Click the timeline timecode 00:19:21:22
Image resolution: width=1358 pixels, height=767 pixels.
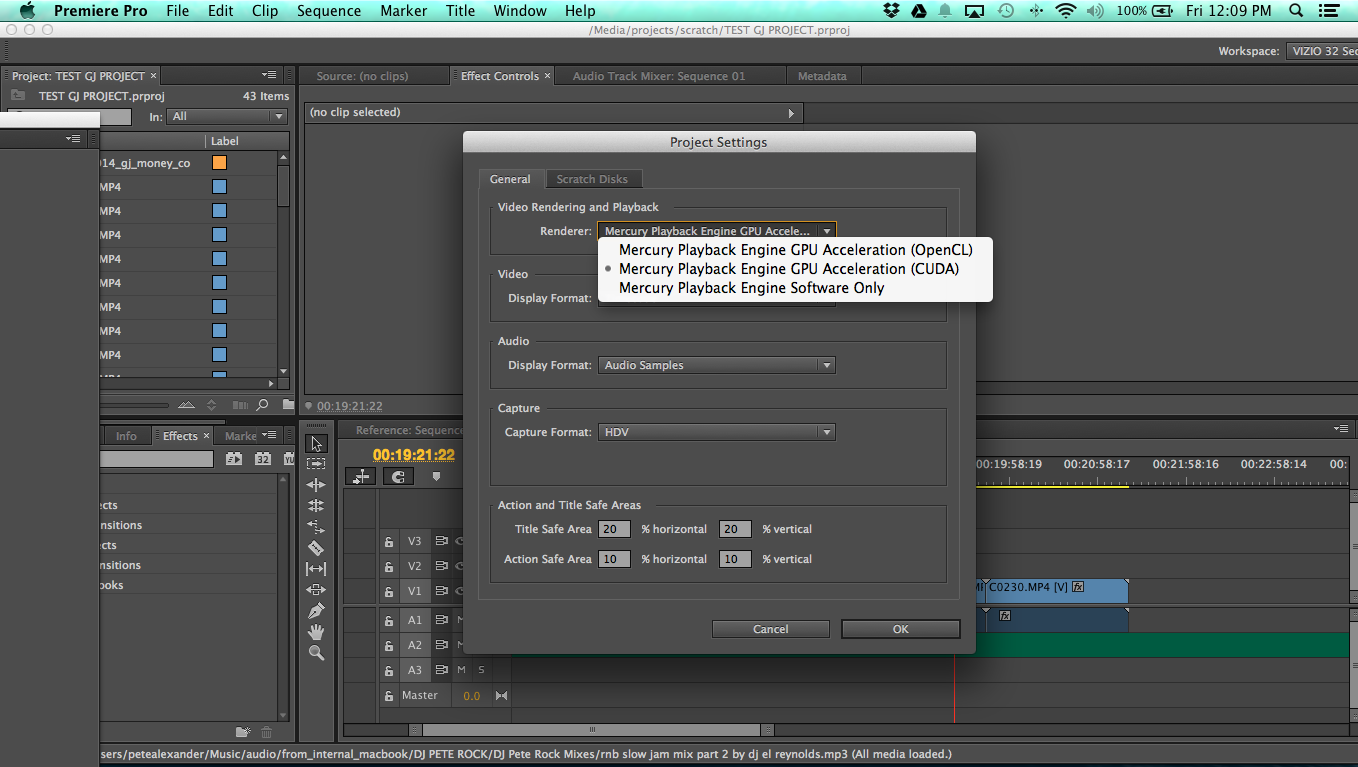coord(414,454)
